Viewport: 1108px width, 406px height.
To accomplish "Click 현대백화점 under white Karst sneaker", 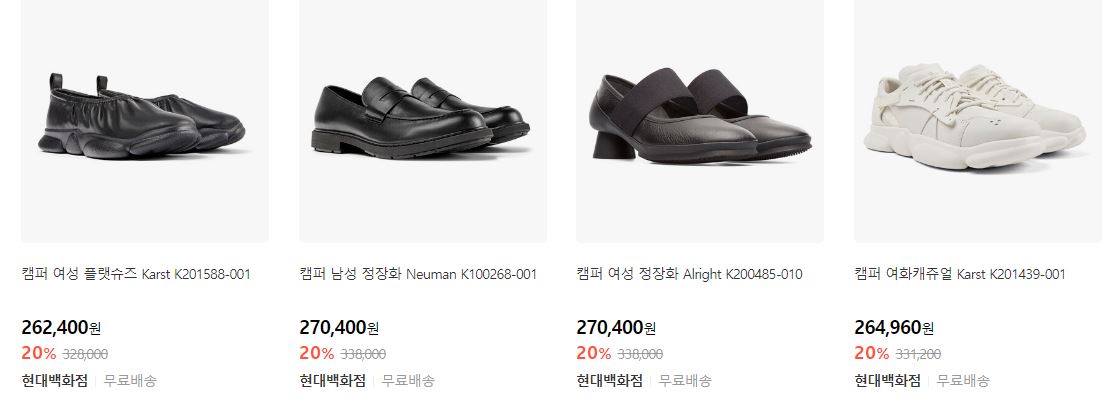I will click(888, 381).
